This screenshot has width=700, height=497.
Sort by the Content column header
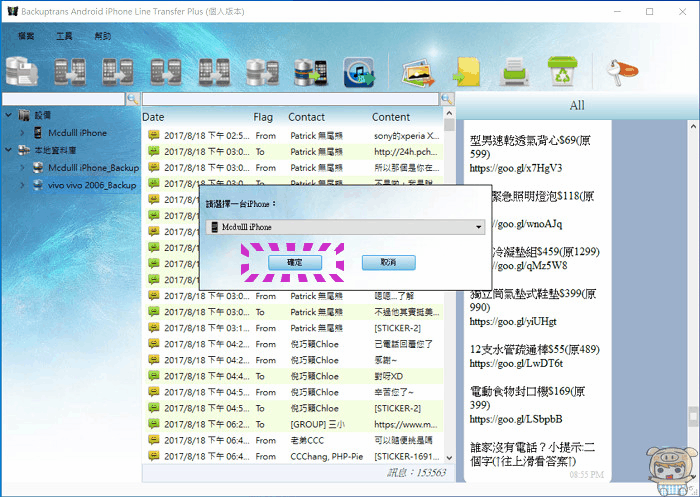click(x=391, y=117)
